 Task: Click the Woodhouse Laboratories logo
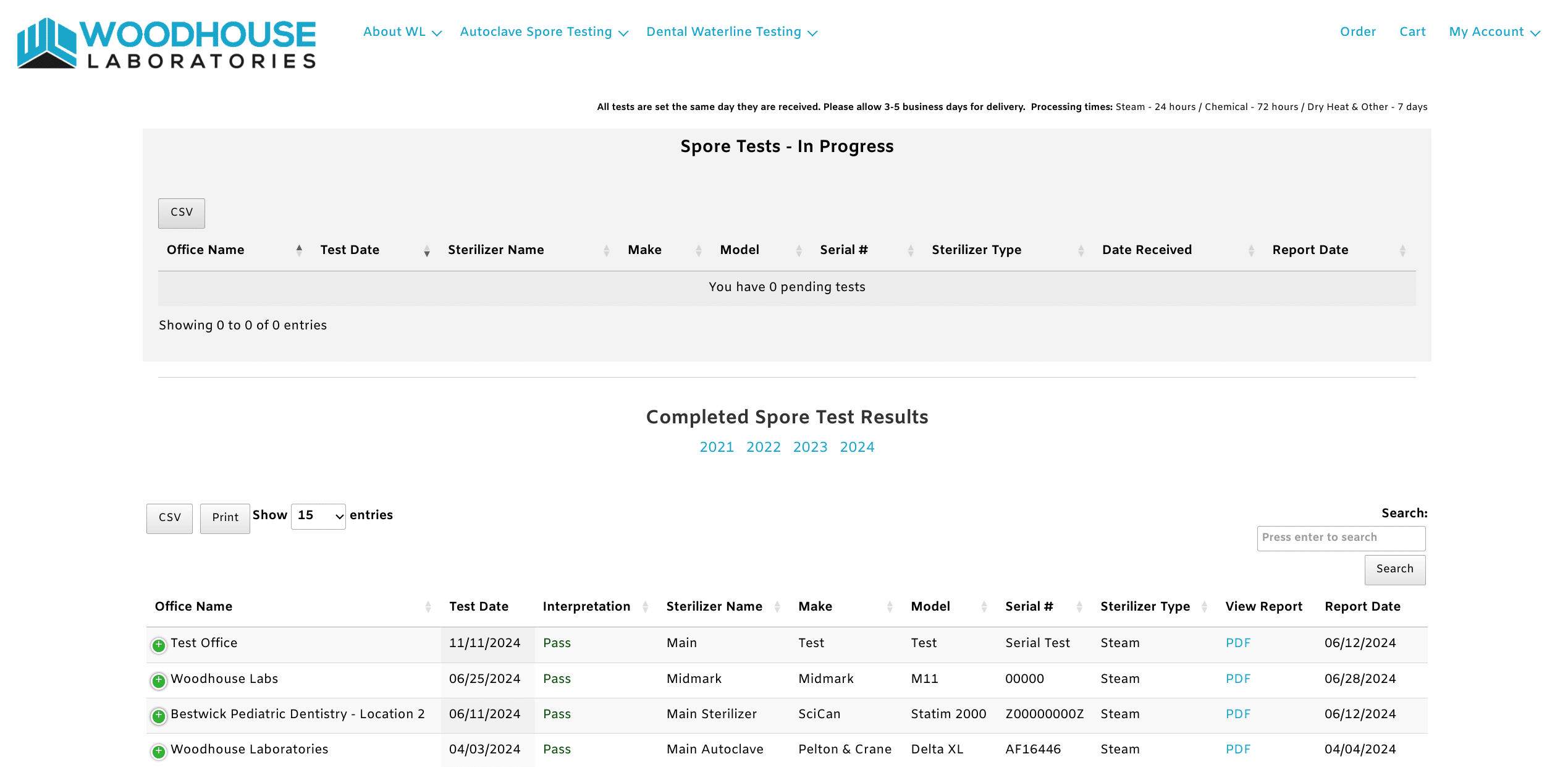(x=166, y=43)
